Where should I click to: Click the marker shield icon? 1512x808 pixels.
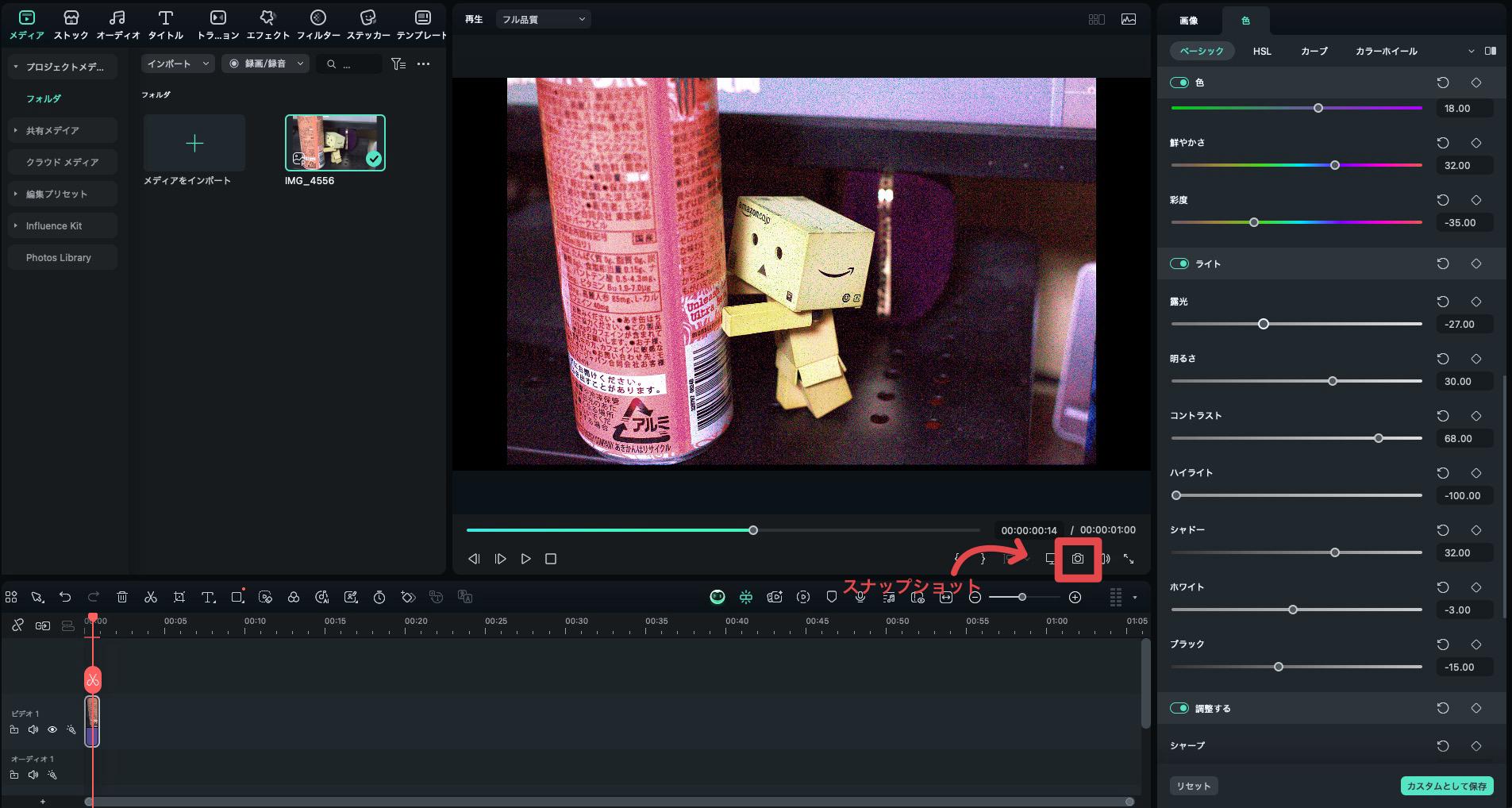click(832, 597)
